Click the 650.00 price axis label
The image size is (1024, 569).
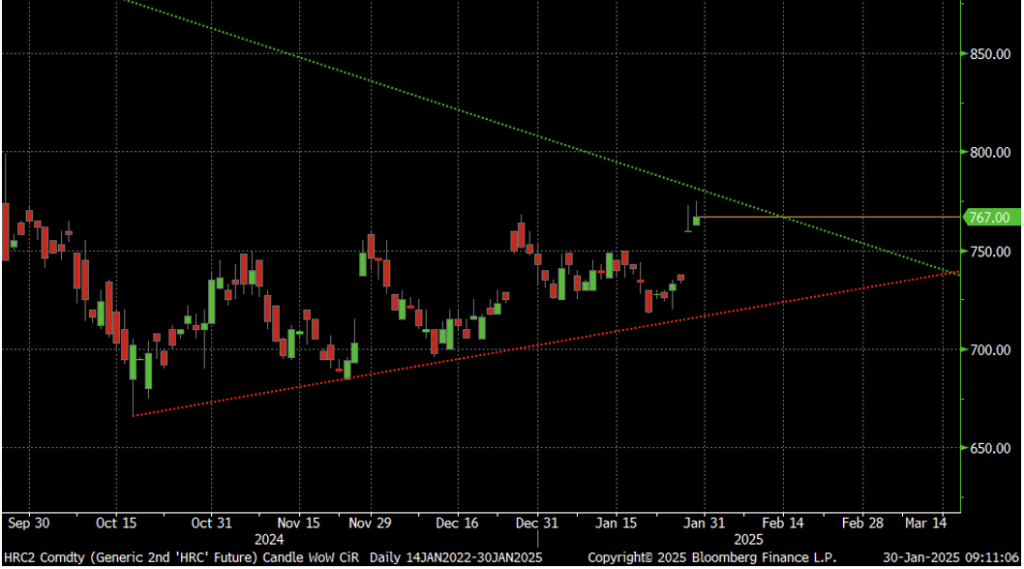988,448
